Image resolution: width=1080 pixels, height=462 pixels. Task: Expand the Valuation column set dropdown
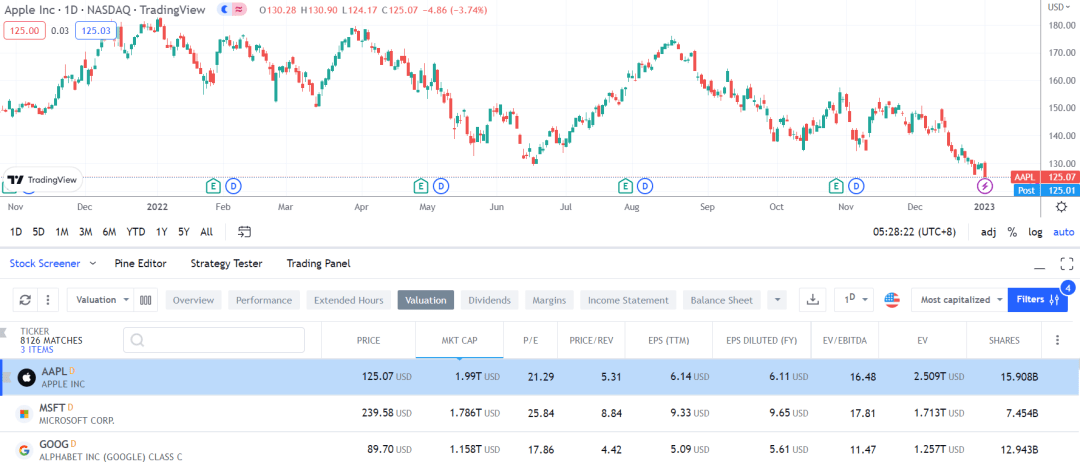pos(101,300)
